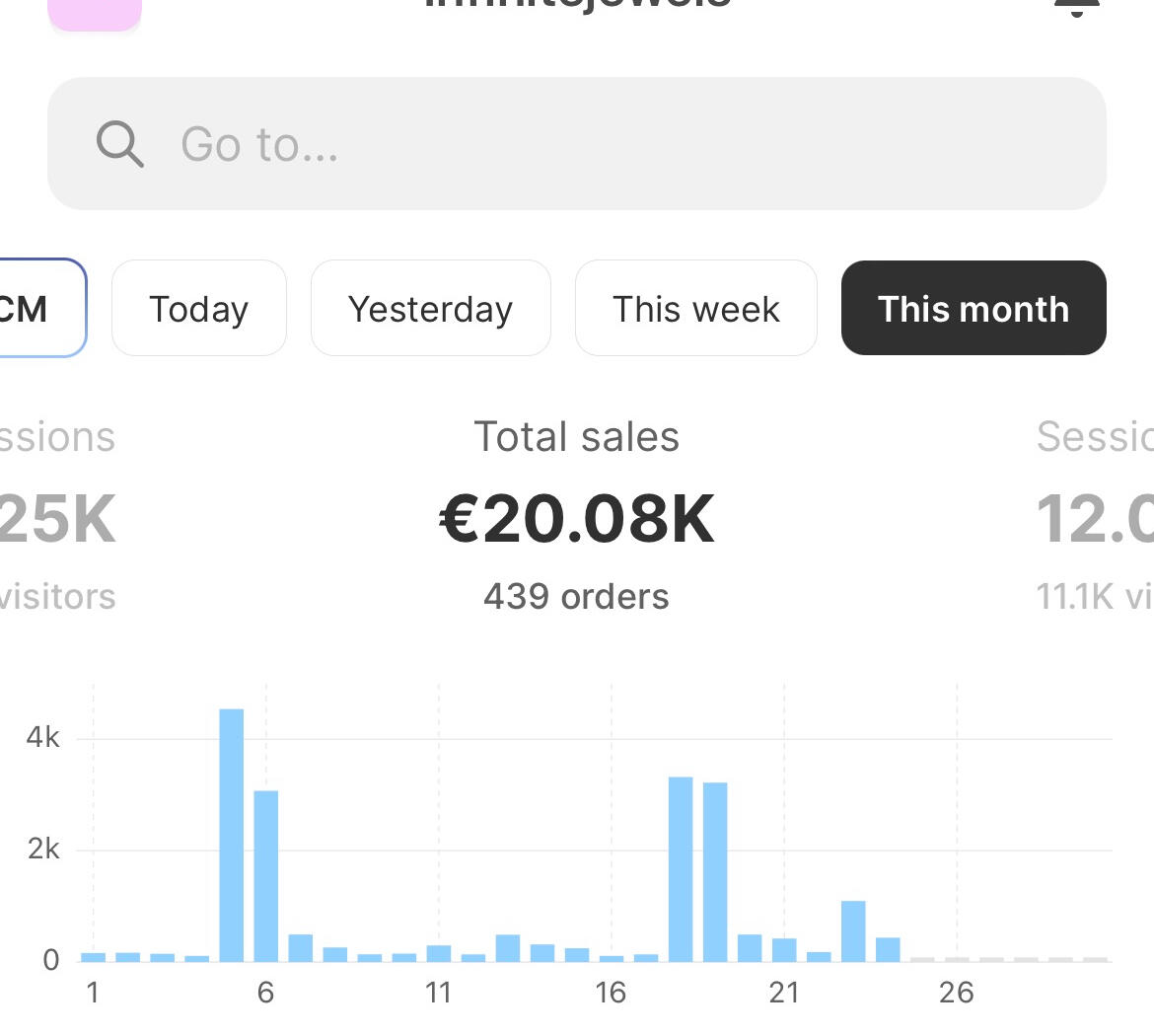The height and width of the screenshot is (1036, 1154).
Task: Tap the day 23 sales bar
Action: (853, 931)
